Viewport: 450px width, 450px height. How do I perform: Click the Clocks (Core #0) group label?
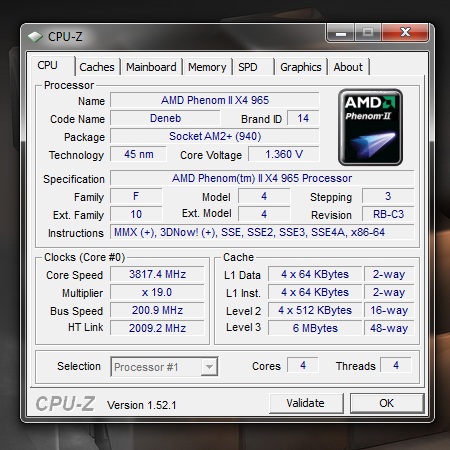(84, 257)
